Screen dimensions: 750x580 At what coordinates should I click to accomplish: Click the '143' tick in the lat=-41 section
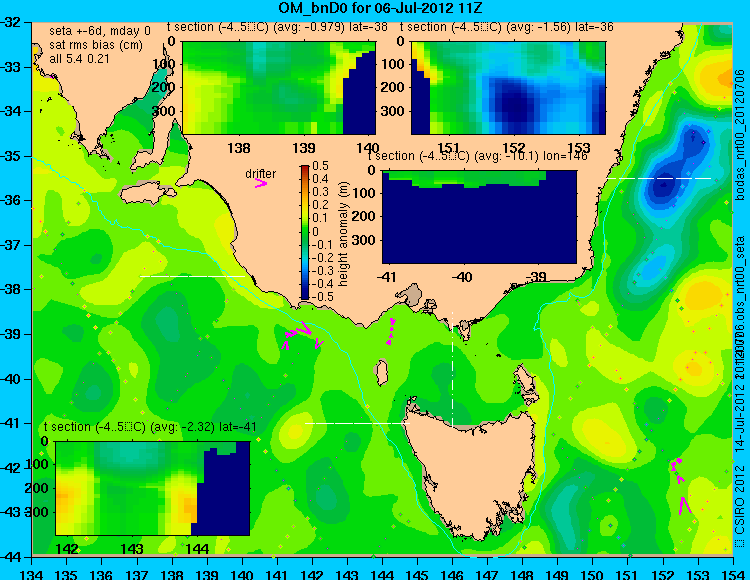132,548
